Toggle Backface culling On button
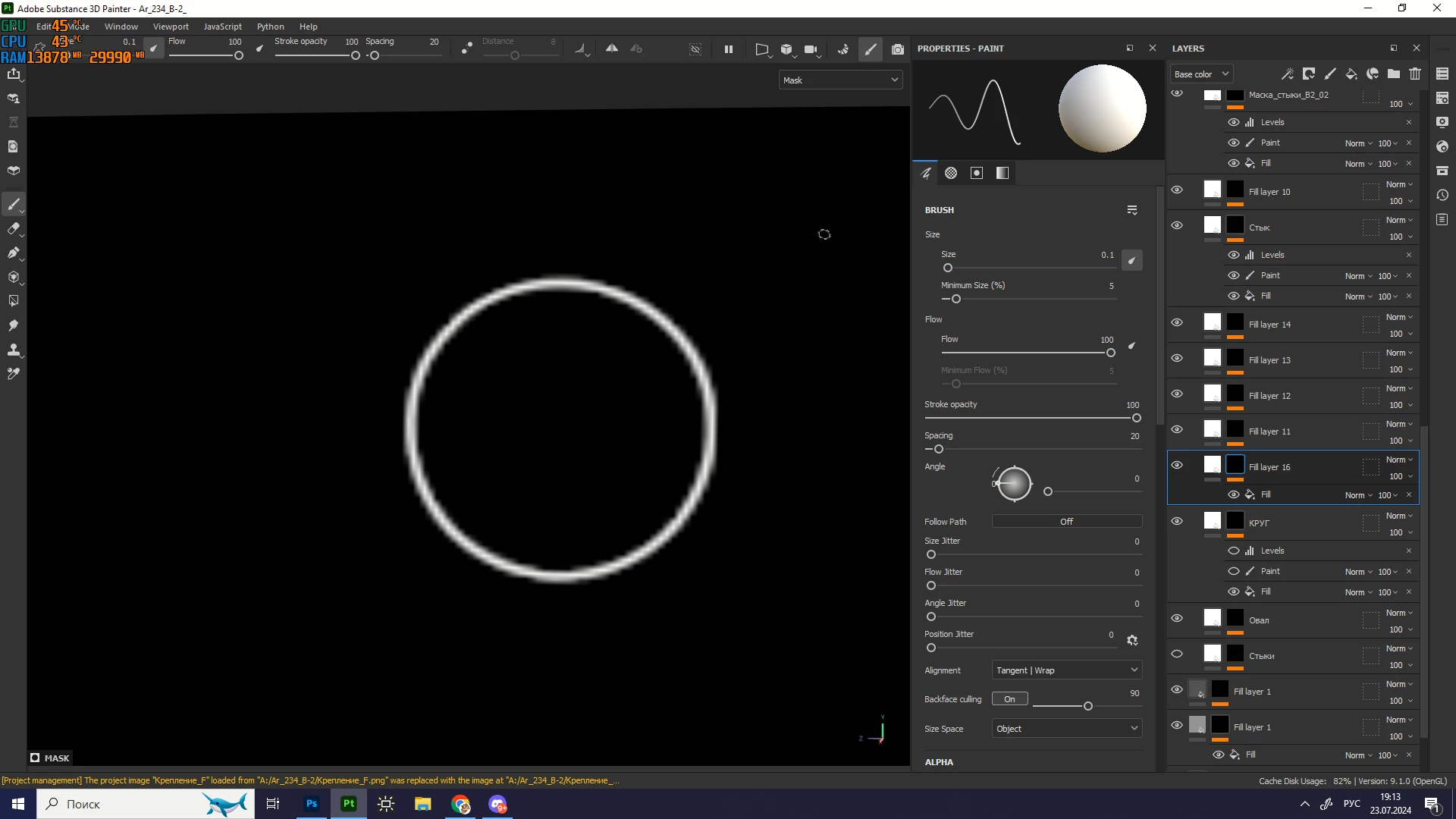This screenshot has width=1456, height=819. [1009, 699]
